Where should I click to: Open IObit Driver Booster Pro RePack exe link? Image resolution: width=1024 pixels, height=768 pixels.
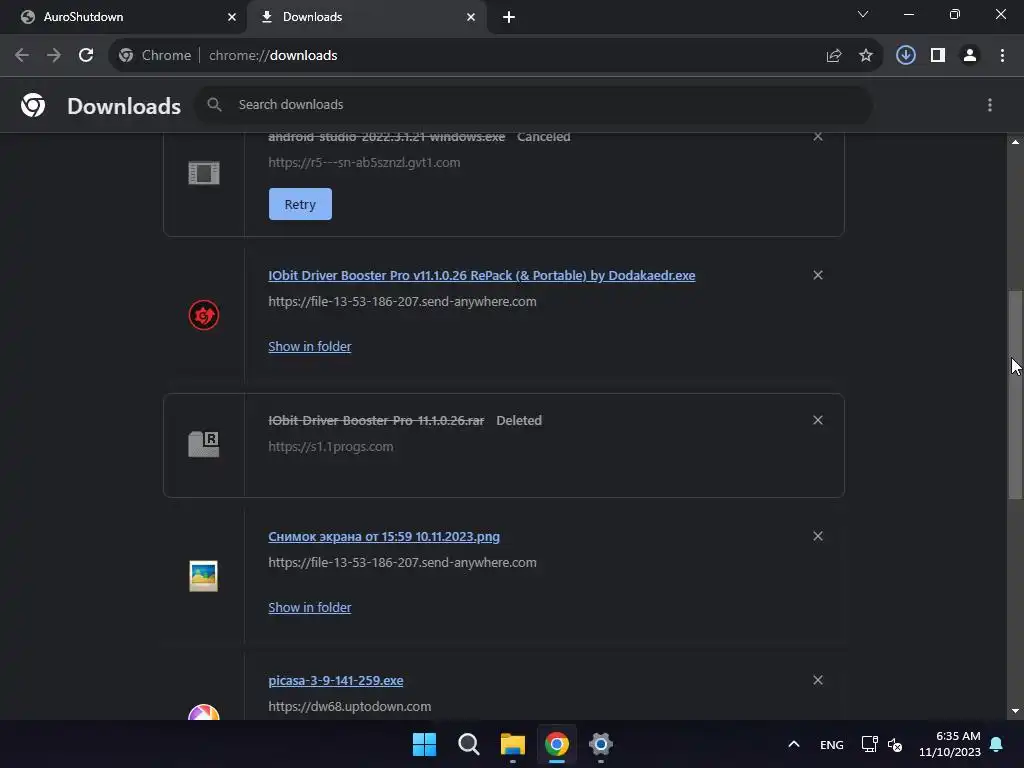pyautogui.click(x=481, y=276)
